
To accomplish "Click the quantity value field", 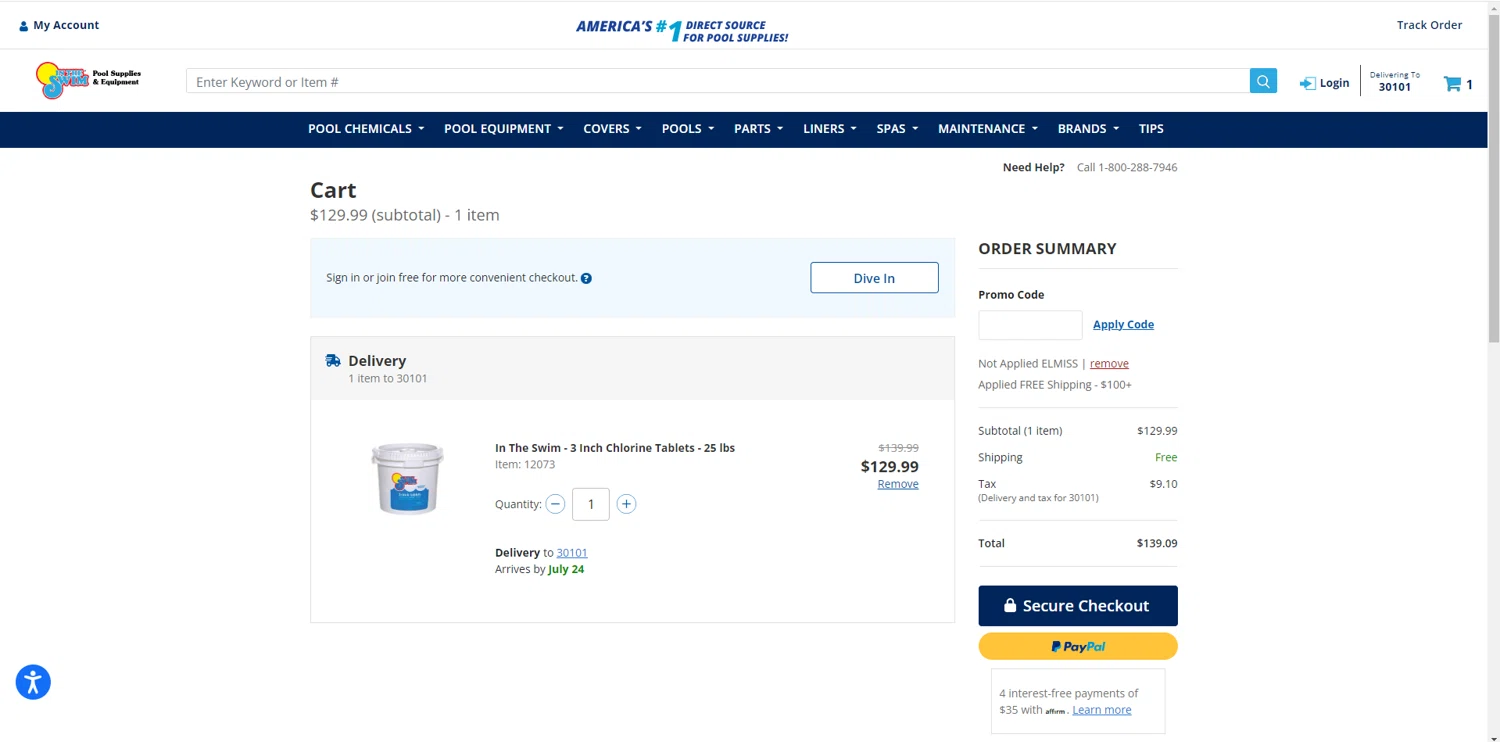I will click(591, 504).
